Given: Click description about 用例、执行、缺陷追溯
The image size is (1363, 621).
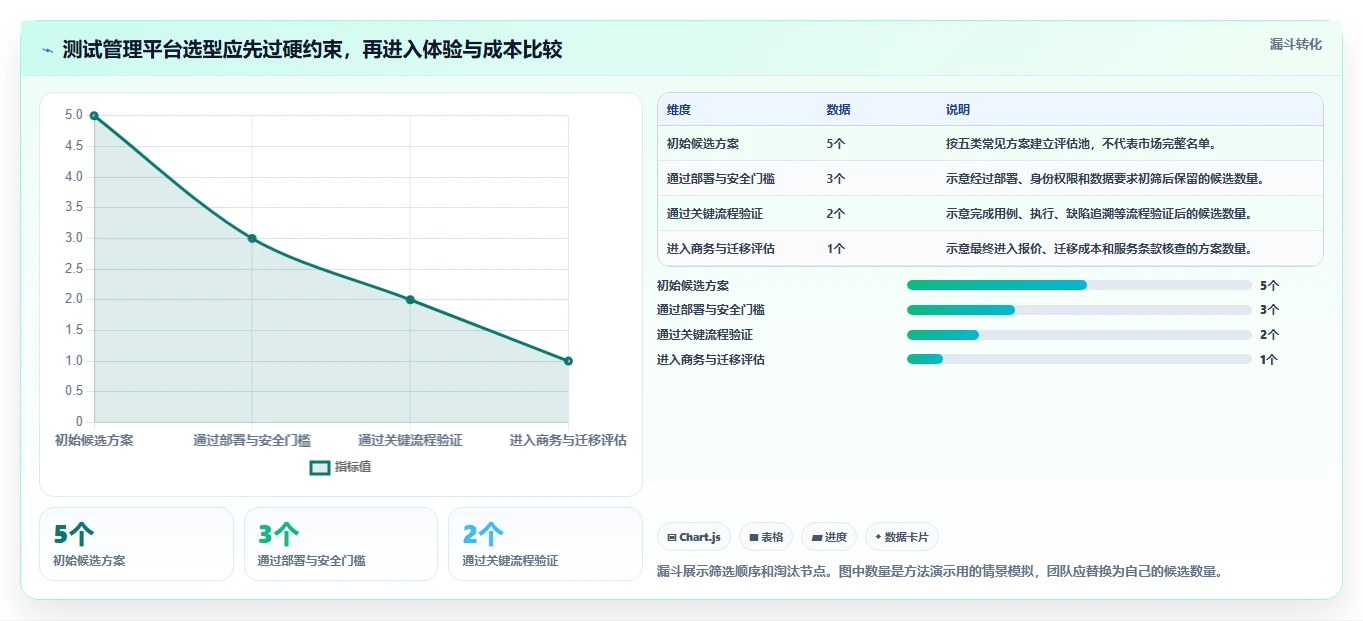Looking at the screenshot, I should click(x=1100, y=214).
